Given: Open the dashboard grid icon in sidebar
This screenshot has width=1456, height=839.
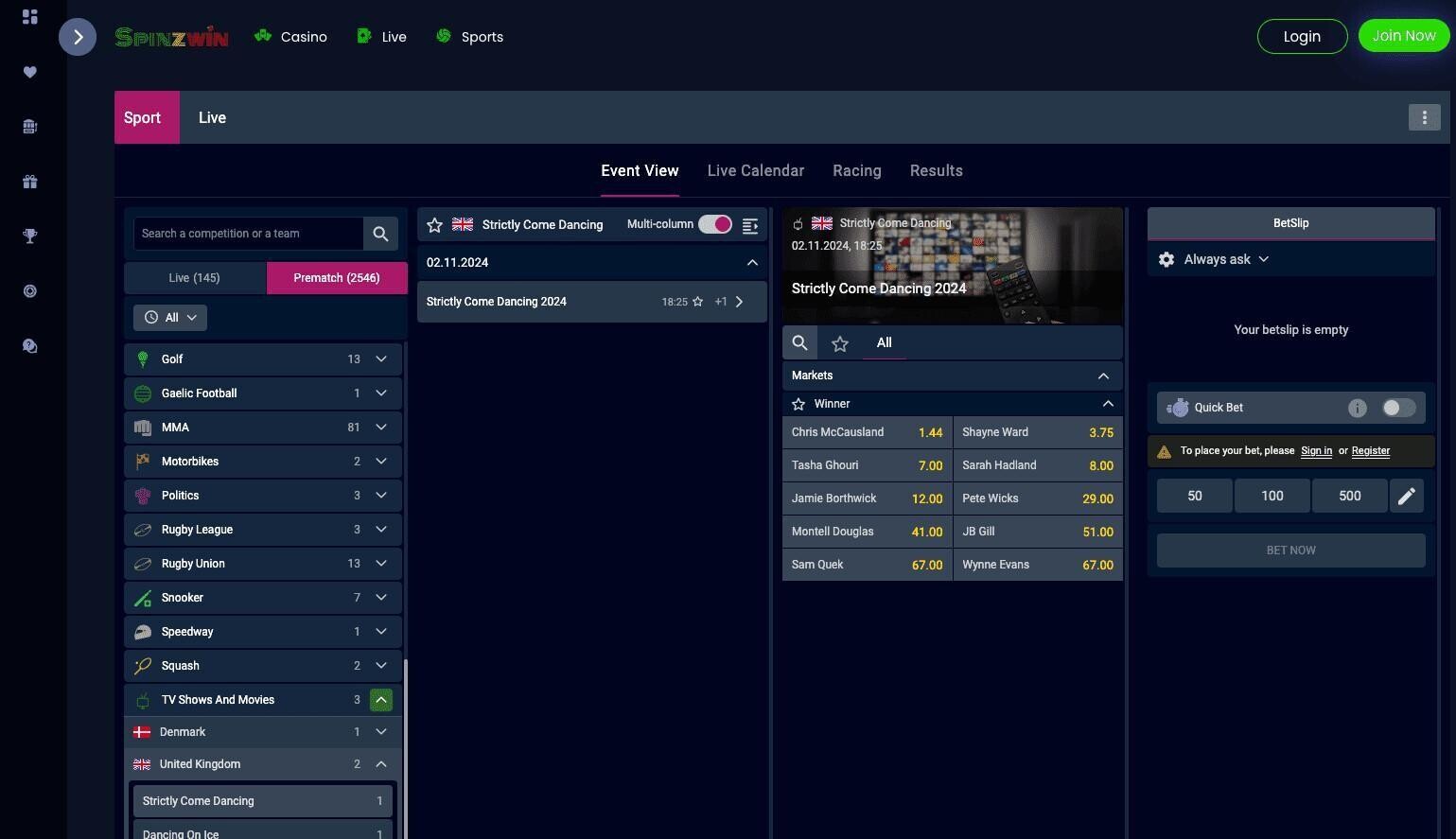Looking at the screenshot, I should point(30,17).
